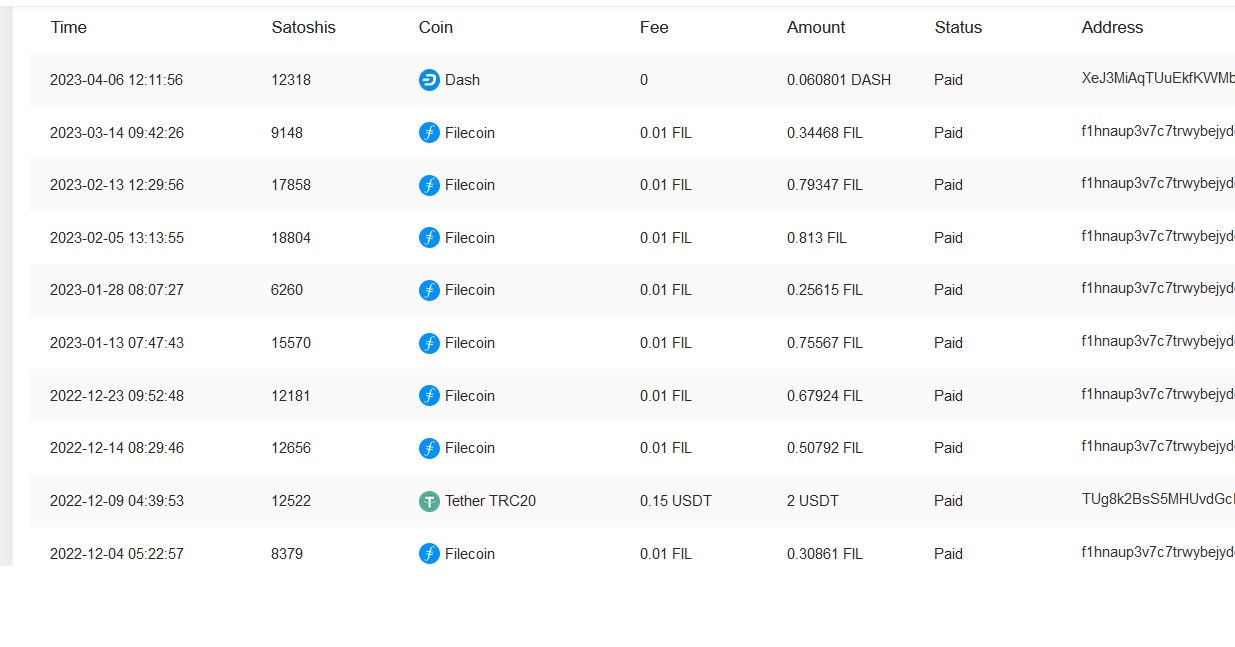
Task: Click the Dash coin name text
Action: (463, 80)
